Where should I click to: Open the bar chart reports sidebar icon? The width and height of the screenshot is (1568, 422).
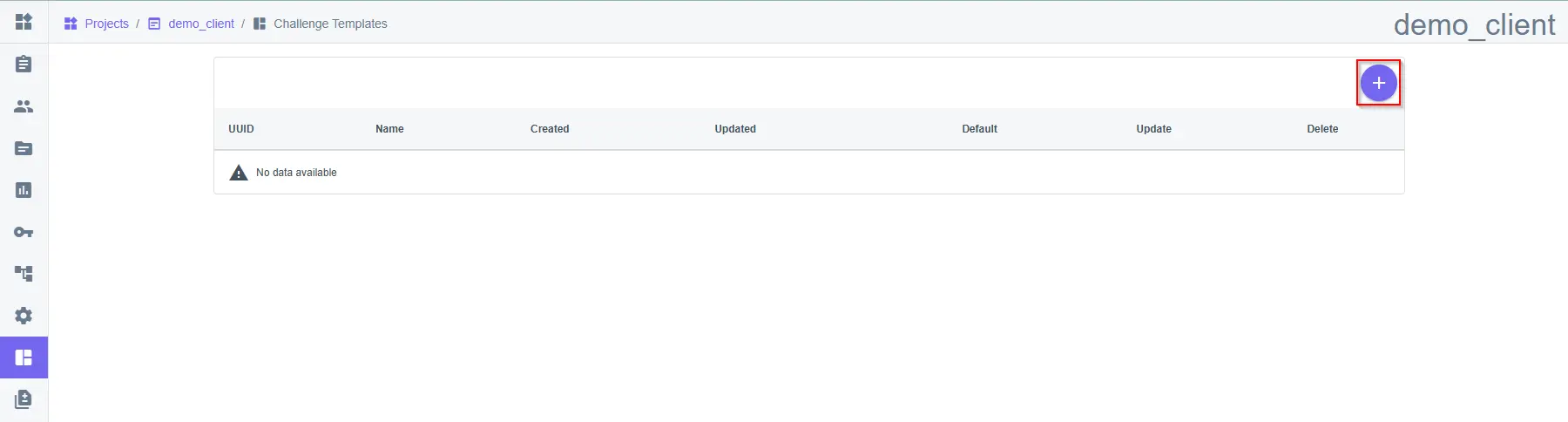pyautogui.click(x=24, y=190)
